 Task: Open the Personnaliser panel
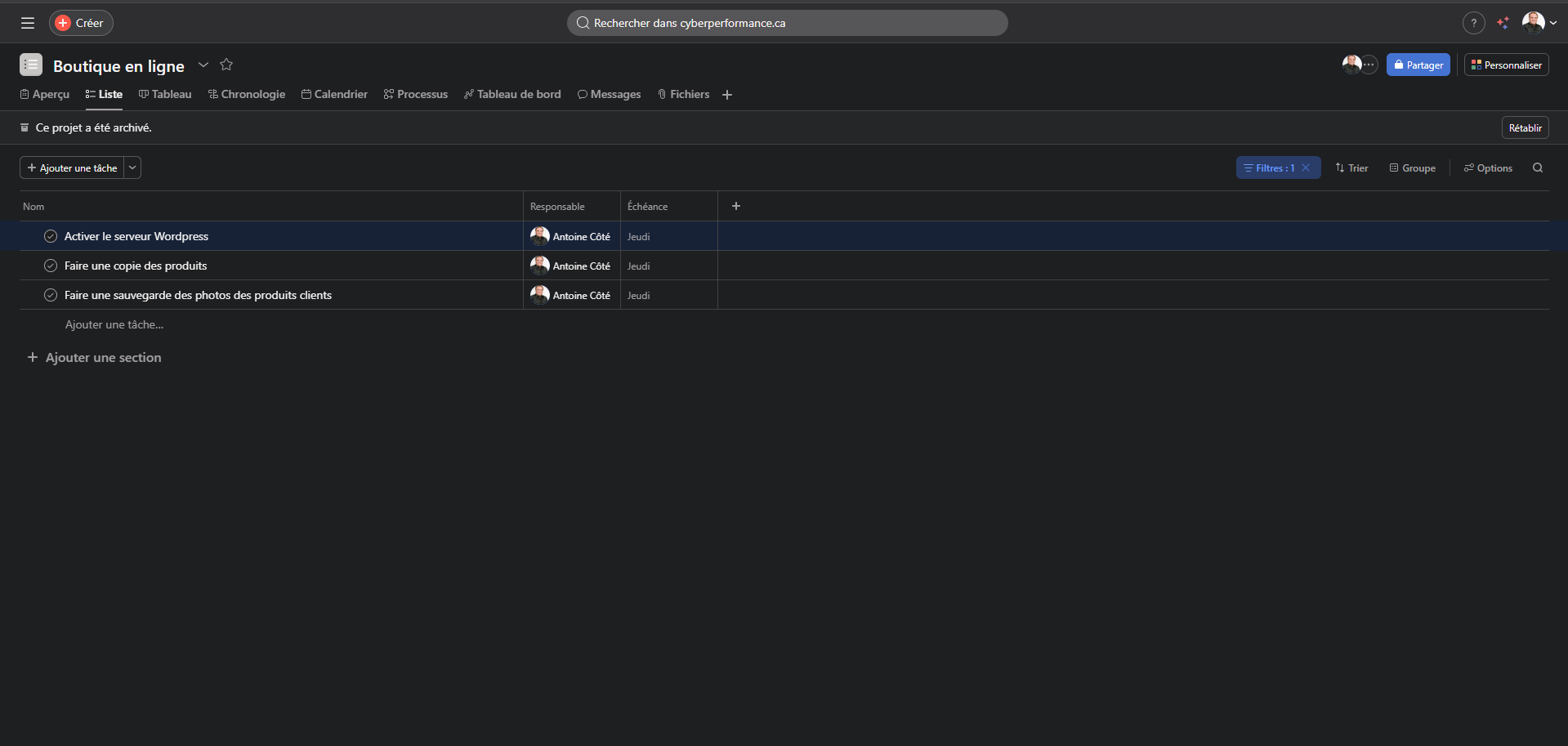(x=1506, y=65)
